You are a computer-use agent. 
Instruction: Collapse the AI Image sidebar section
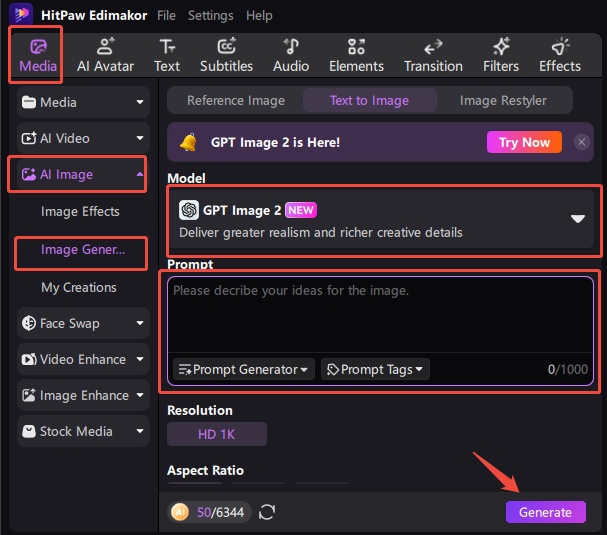(x=83, y=175)
